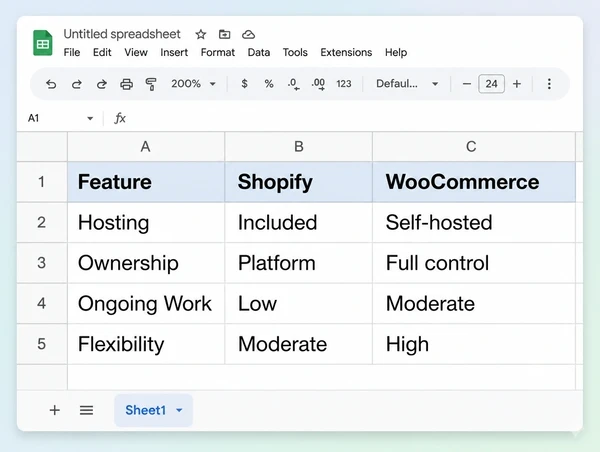This screenshot has width=600, height=452.
Task: Open the Edit menu
Action: 102,52
